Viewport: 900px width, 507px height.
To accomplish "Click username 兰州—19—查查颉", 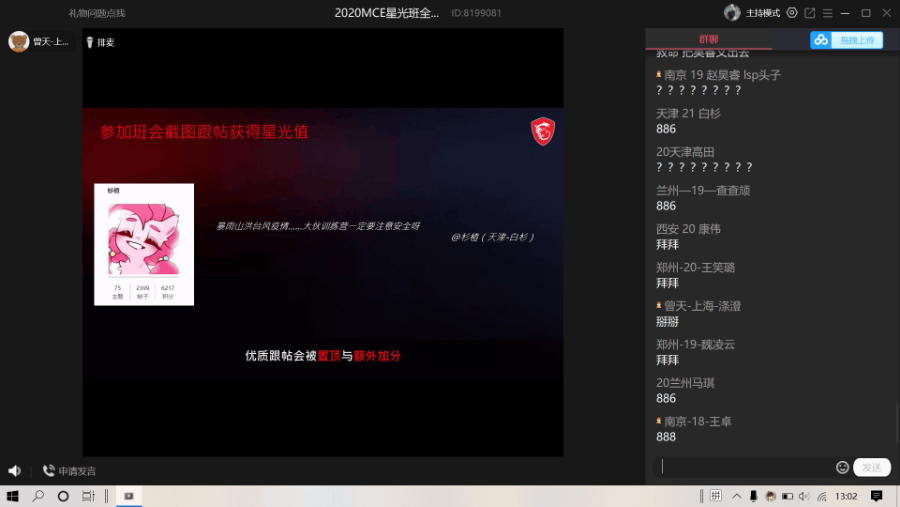I will tap(703, 191).
